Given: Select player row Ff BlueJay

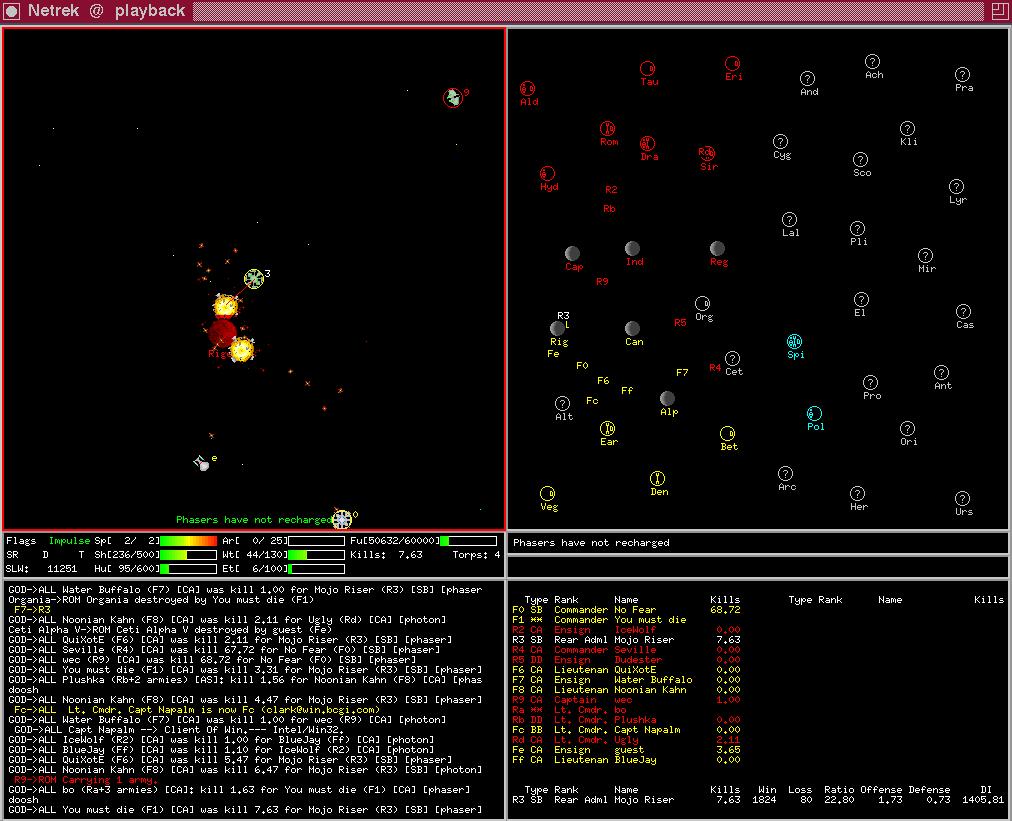Looking at the screenshot, I should coord(626,760).
